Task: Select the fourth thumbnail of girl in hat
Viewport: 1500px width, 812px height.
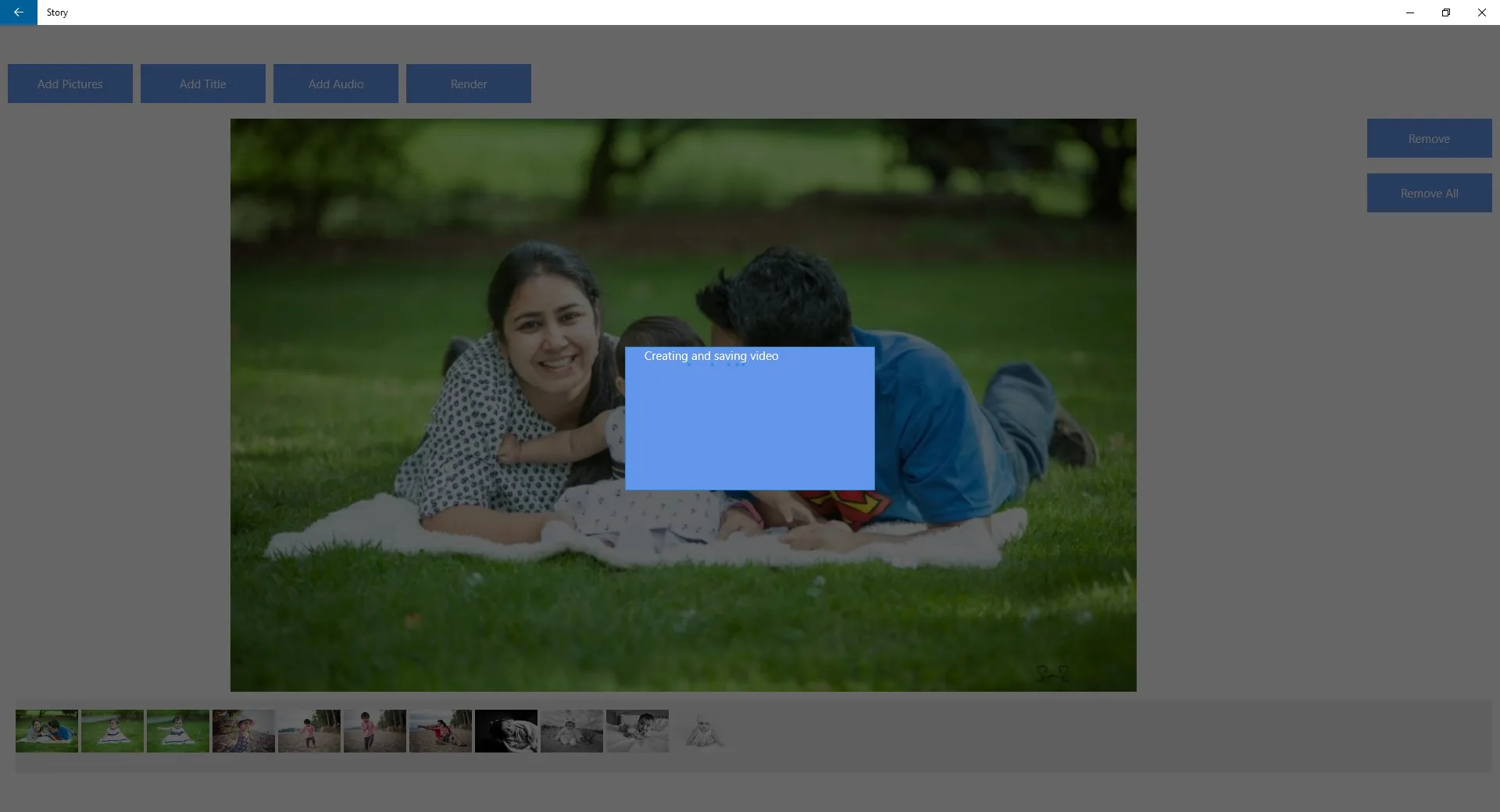Action: click(x=244, y=731)
